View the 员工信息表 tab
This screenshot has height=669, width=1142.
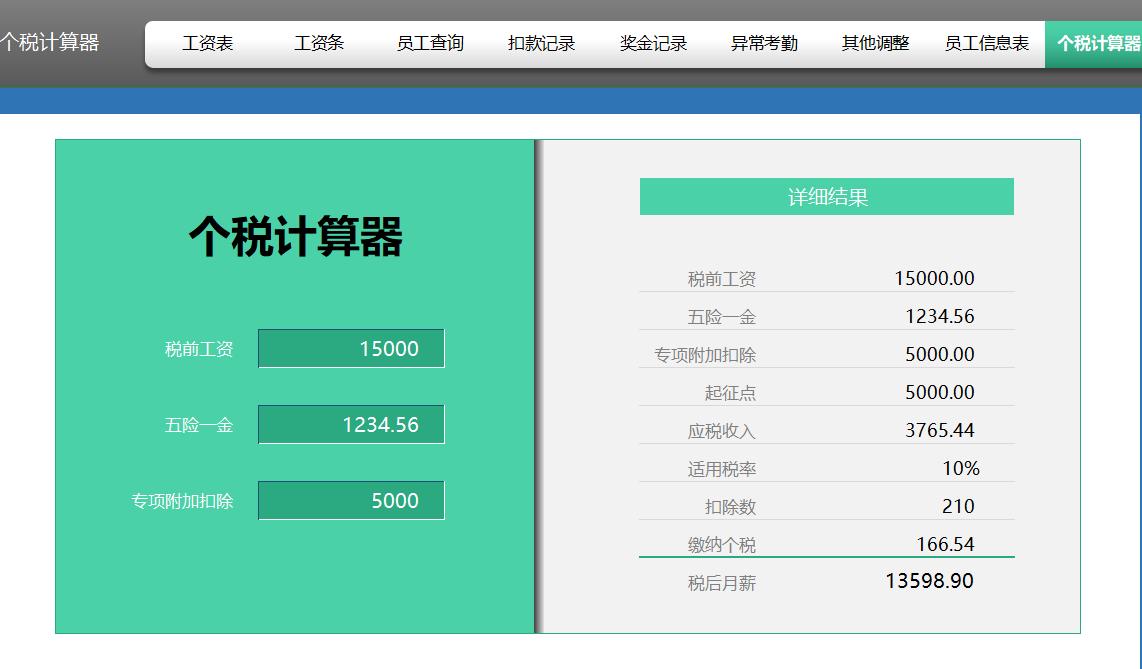[x=986, y=43]
